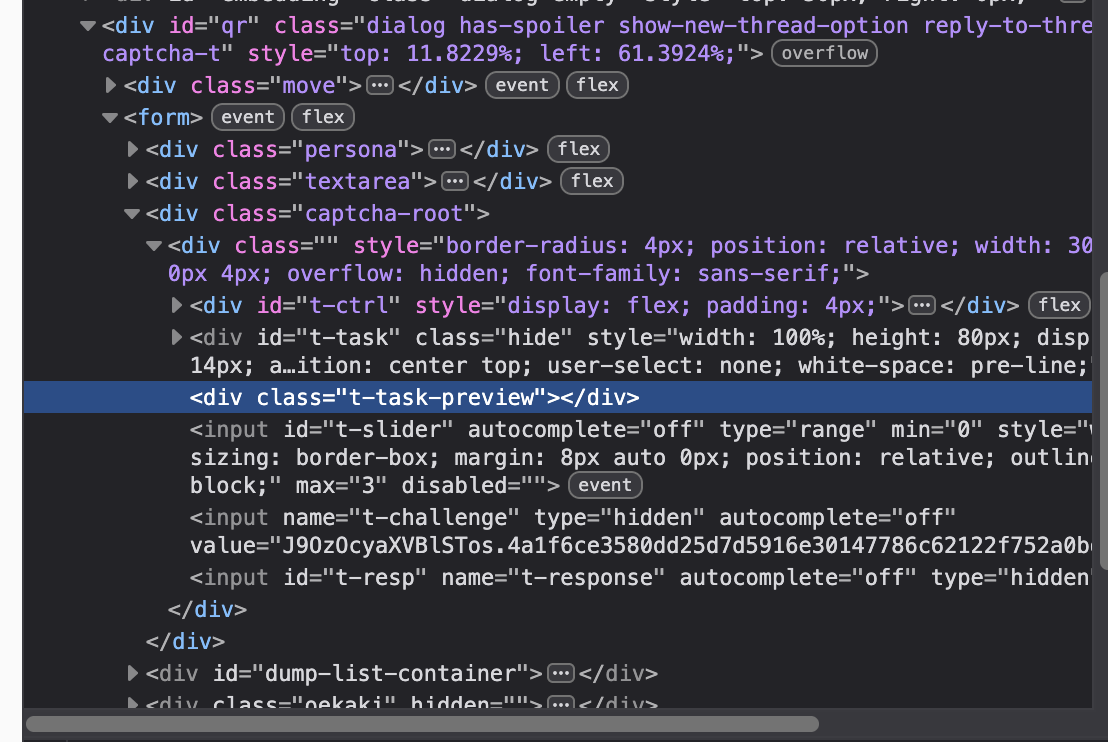The width and height of the screenshot is (1108, 742).
Task: Select the div class="t-task-preview" row
Action: coord(558,397)
